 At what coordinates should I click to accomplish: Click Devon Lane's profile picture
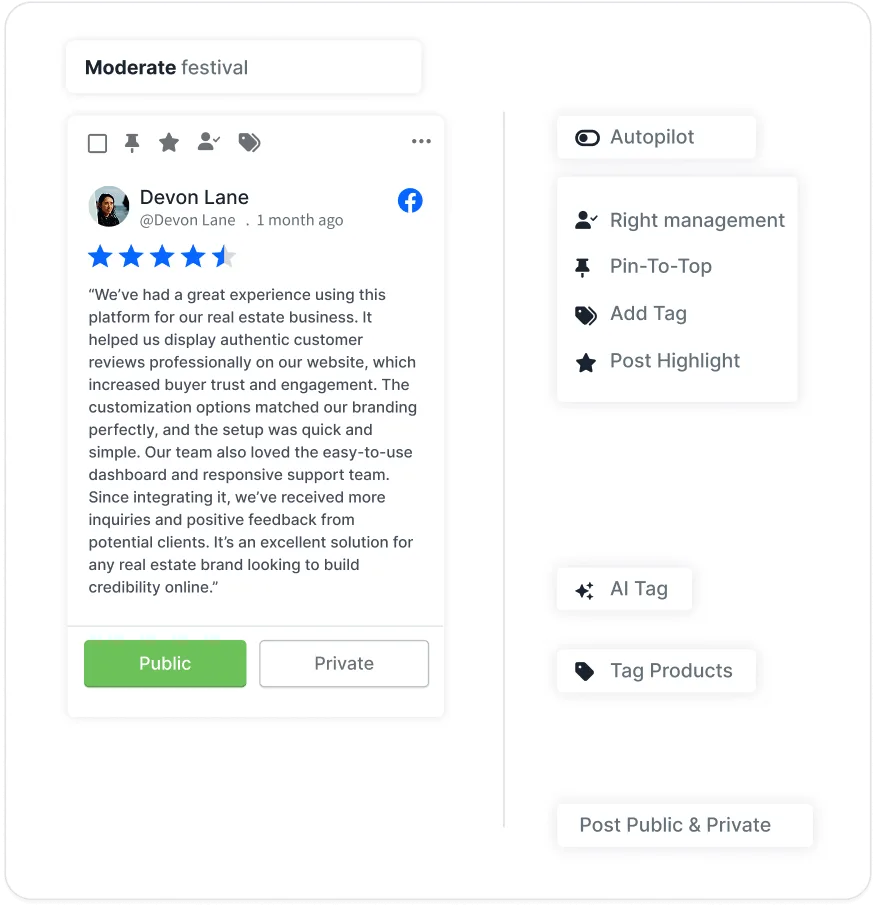coord(109,206)
